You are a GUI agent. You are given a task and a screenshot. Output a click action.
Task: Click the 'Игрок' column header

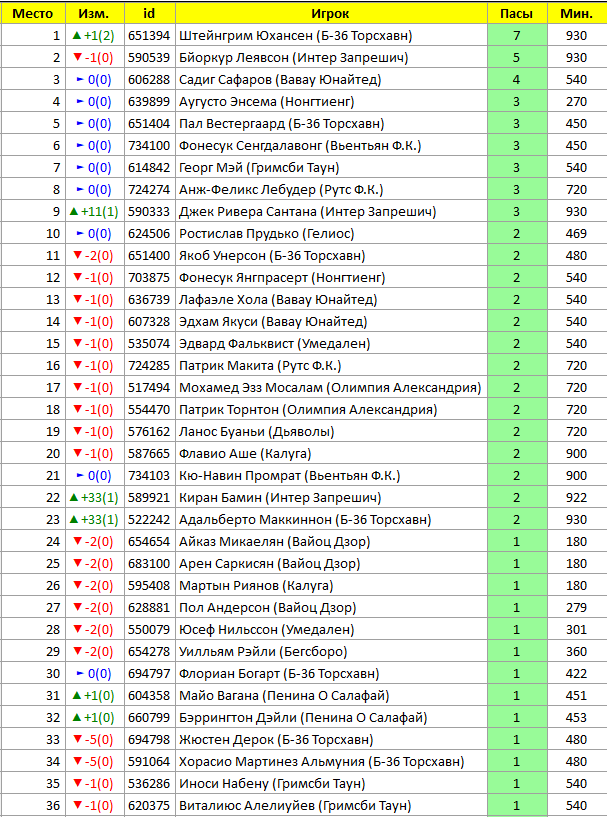click(x=331, y=14)
